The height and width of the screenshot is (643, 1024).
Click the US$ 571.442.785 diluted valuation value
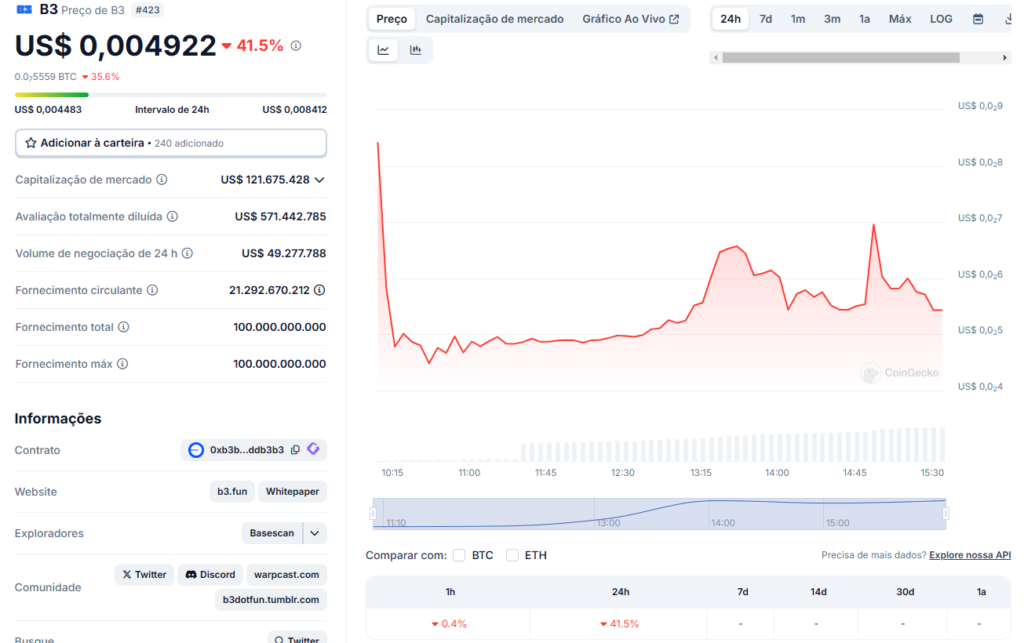click(280, 216)
